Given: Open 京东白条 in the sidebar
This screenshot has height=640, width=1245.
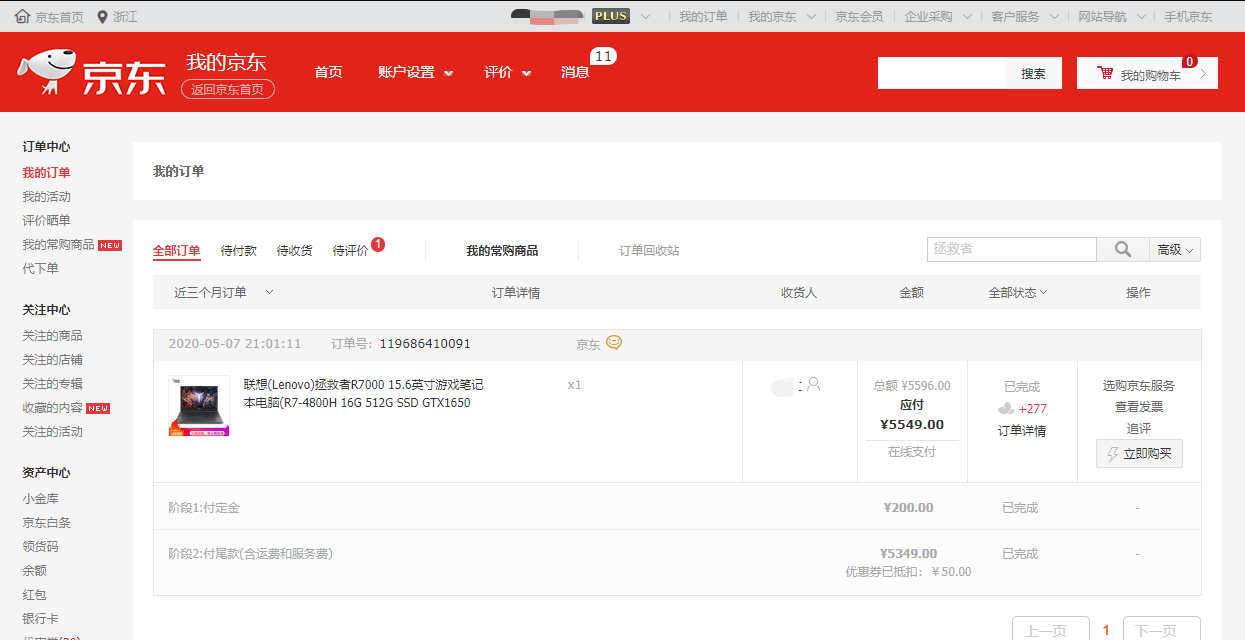Looking at the screenshot, I should pos(47,523).
